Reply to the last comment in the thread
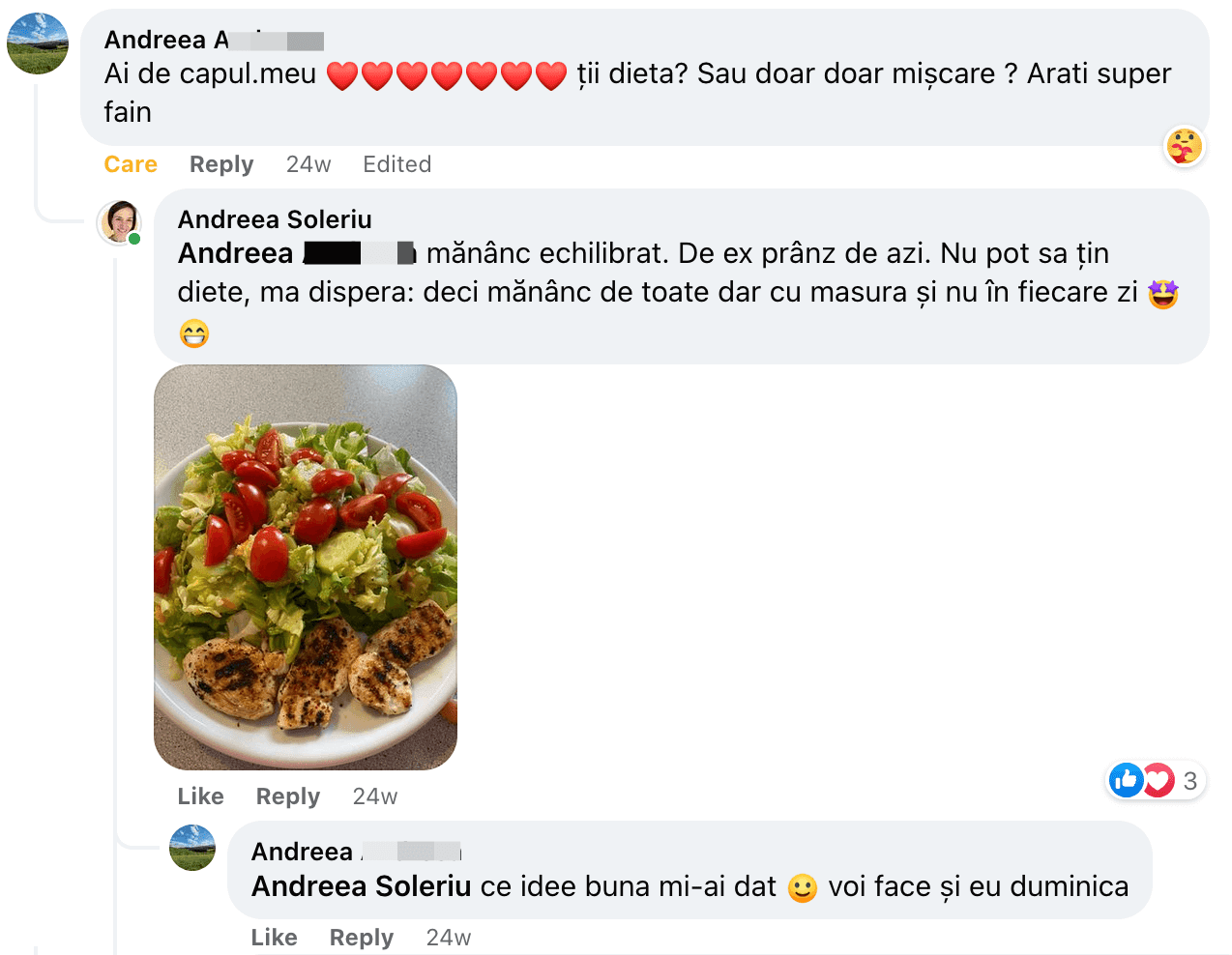This screenshot has width=1232, height=955. tap(362, 938)
